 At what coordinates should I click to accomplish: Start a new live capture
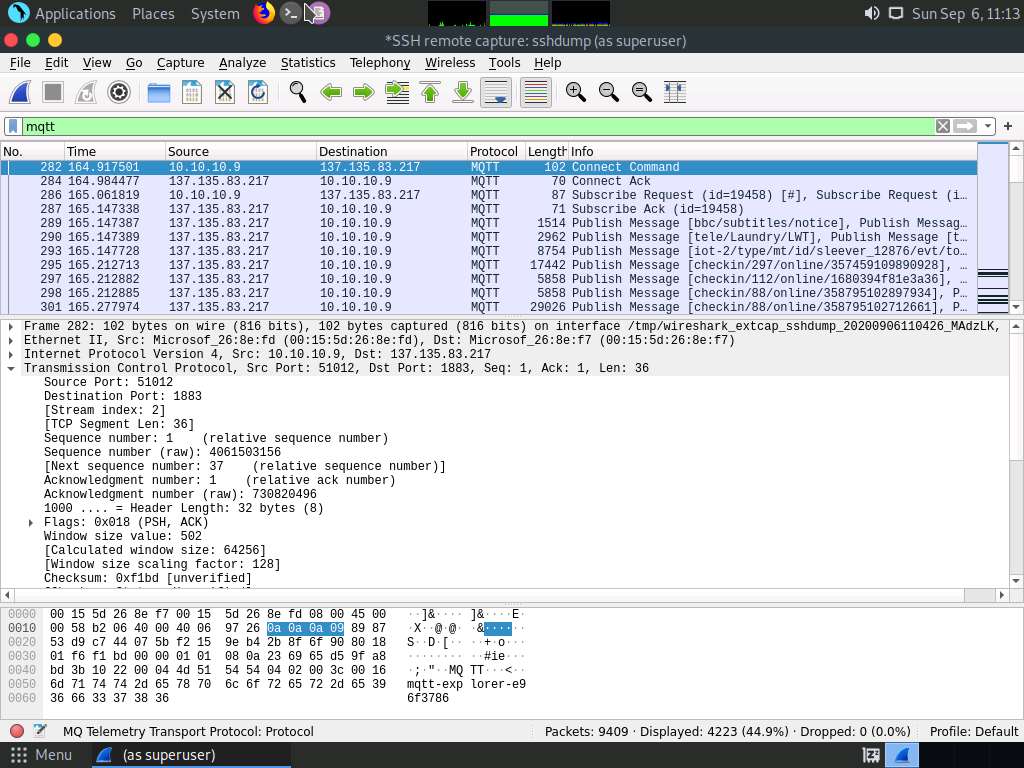[19, 92]
